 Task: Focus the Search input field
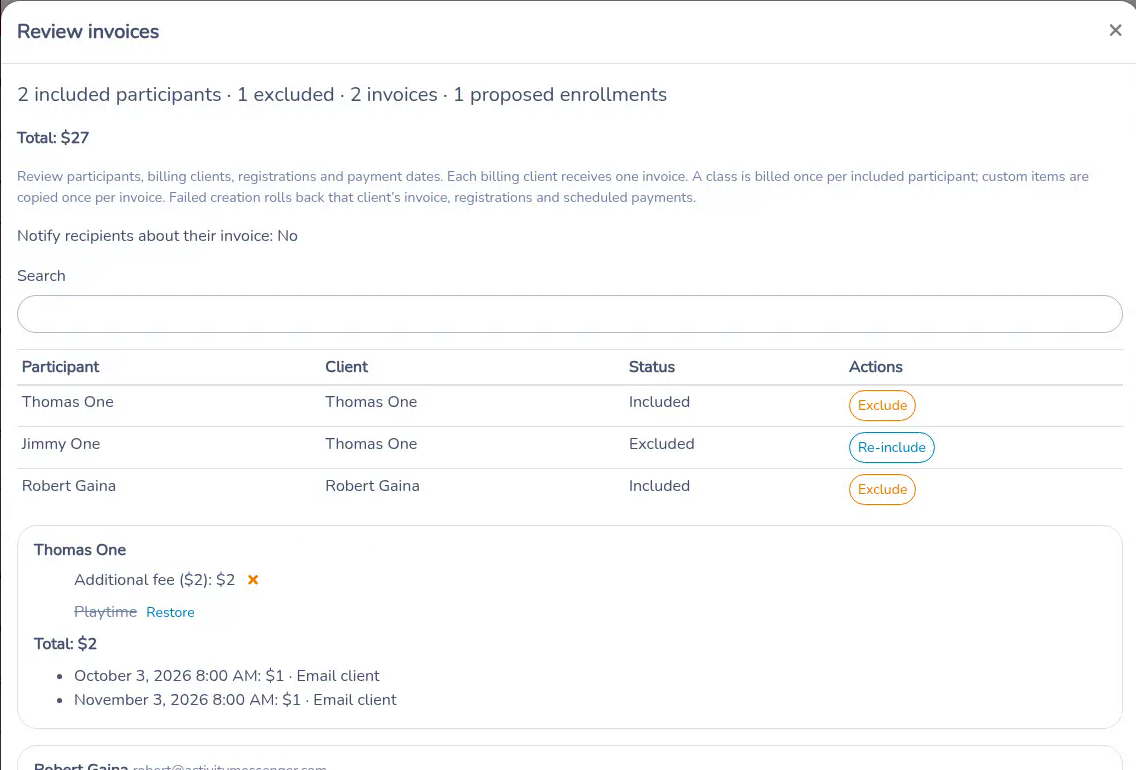point(569,314)
